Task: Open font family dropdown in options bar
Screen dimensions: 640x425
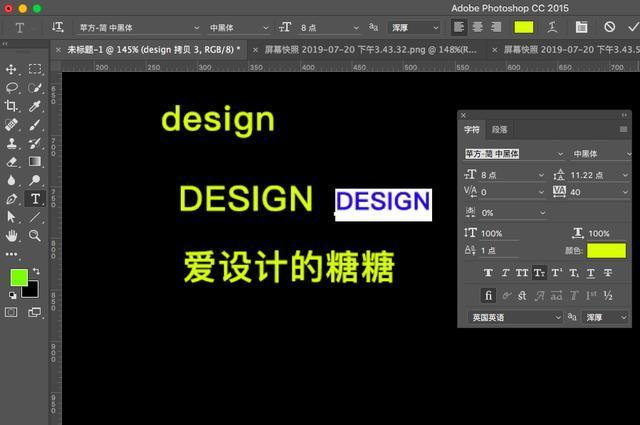Action: (x=196, y=28)
